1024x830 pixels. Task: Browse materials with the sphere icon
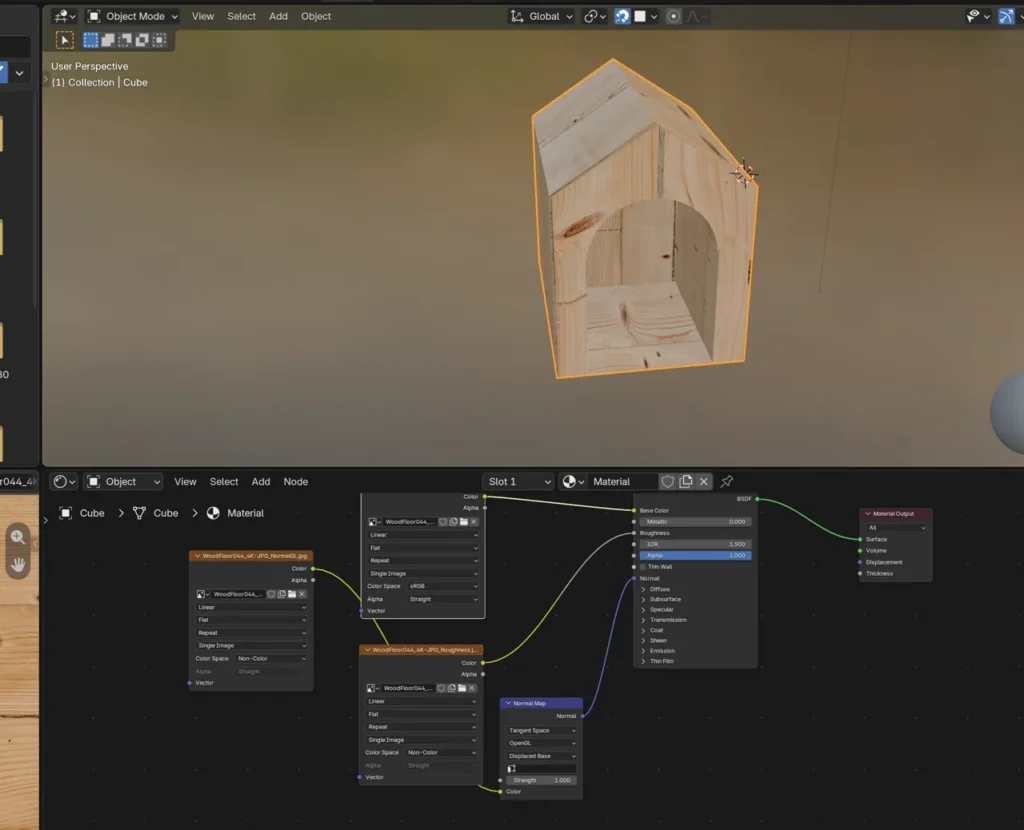tap(573, 482)
